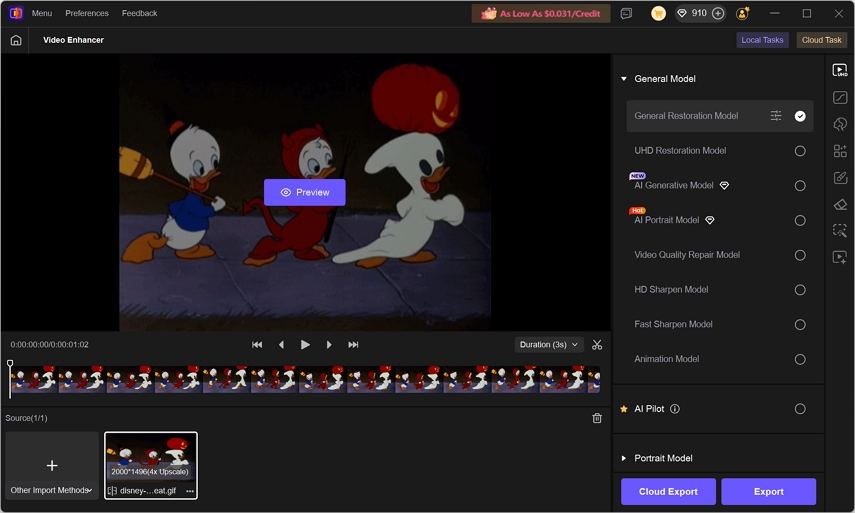Click the home icon
This screenshot has width=855, height=513.
point(16,40)
